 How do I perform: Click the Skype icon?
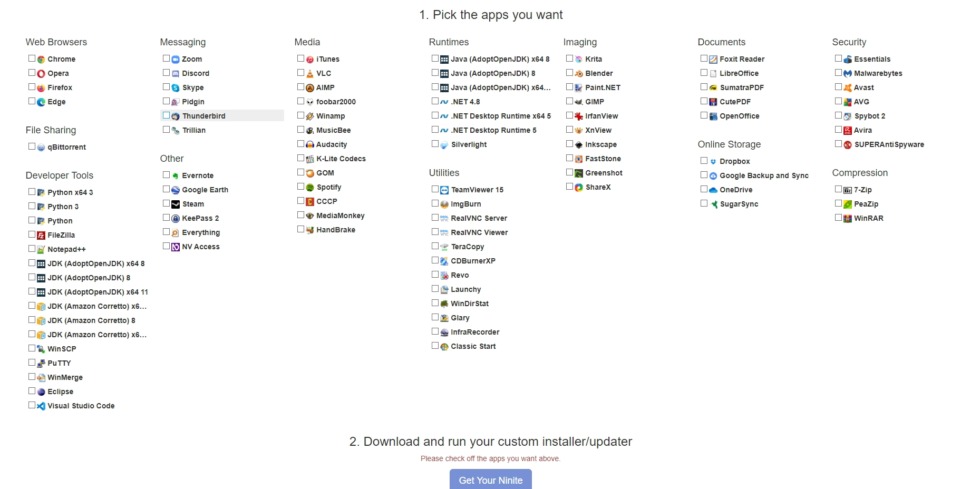pyautogui.click(x=176, y=88)
